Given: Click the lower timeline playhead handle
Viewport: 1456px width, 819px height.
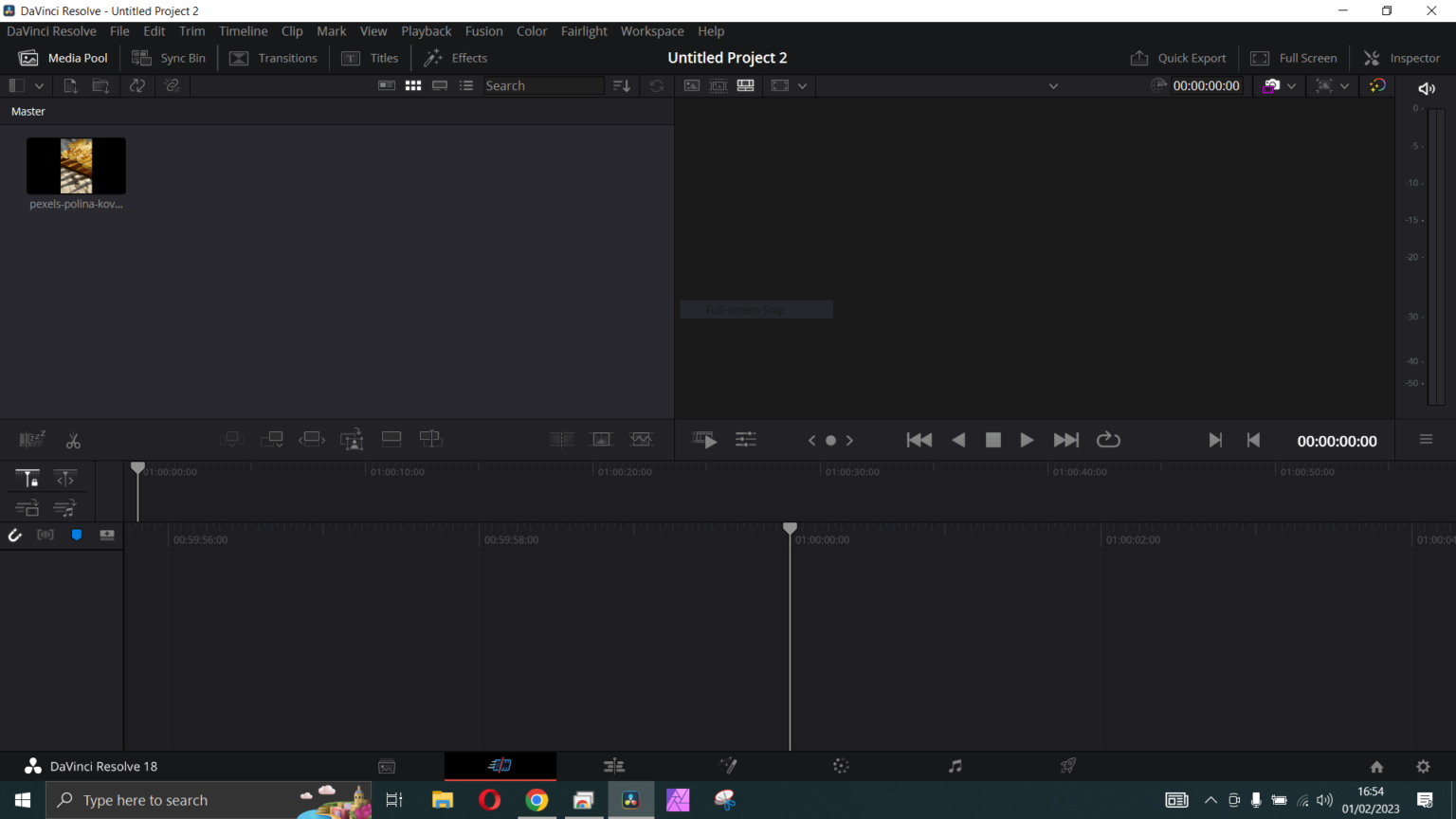Looking at the screenshot, I should (x=790, y=528).
